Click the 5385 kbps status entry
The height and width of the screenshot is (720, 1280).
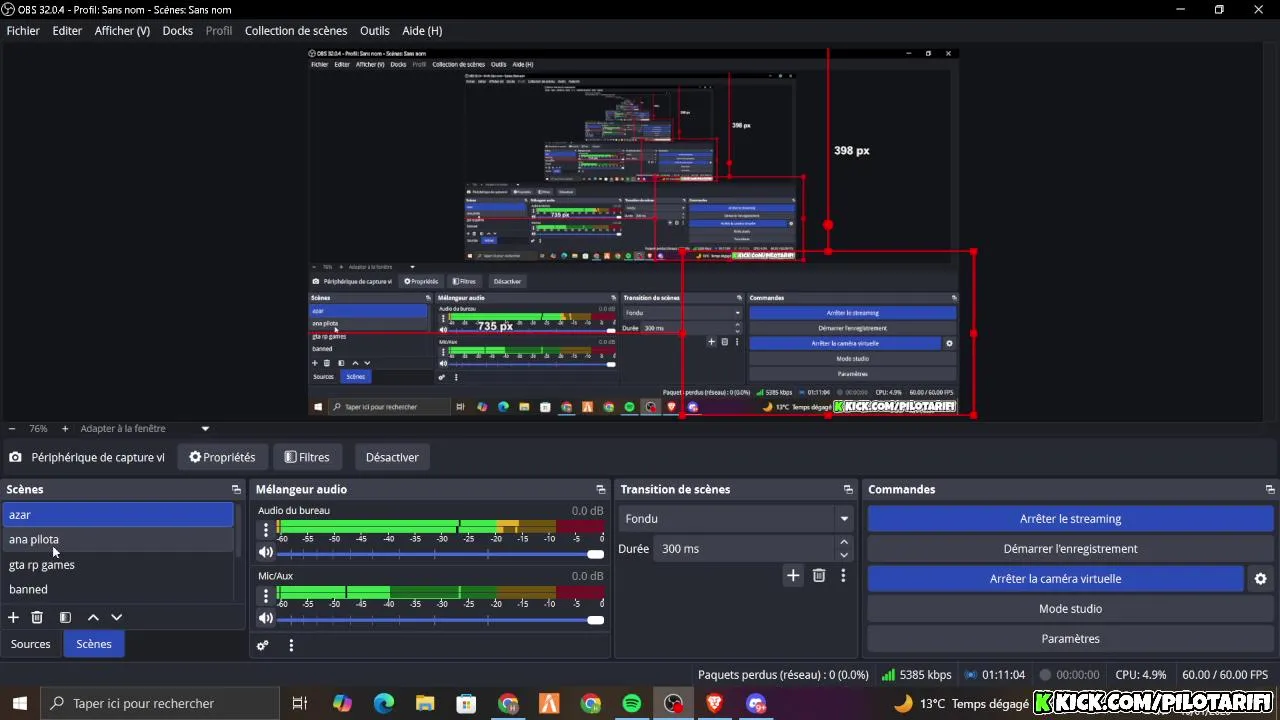(x=917, y=675)
